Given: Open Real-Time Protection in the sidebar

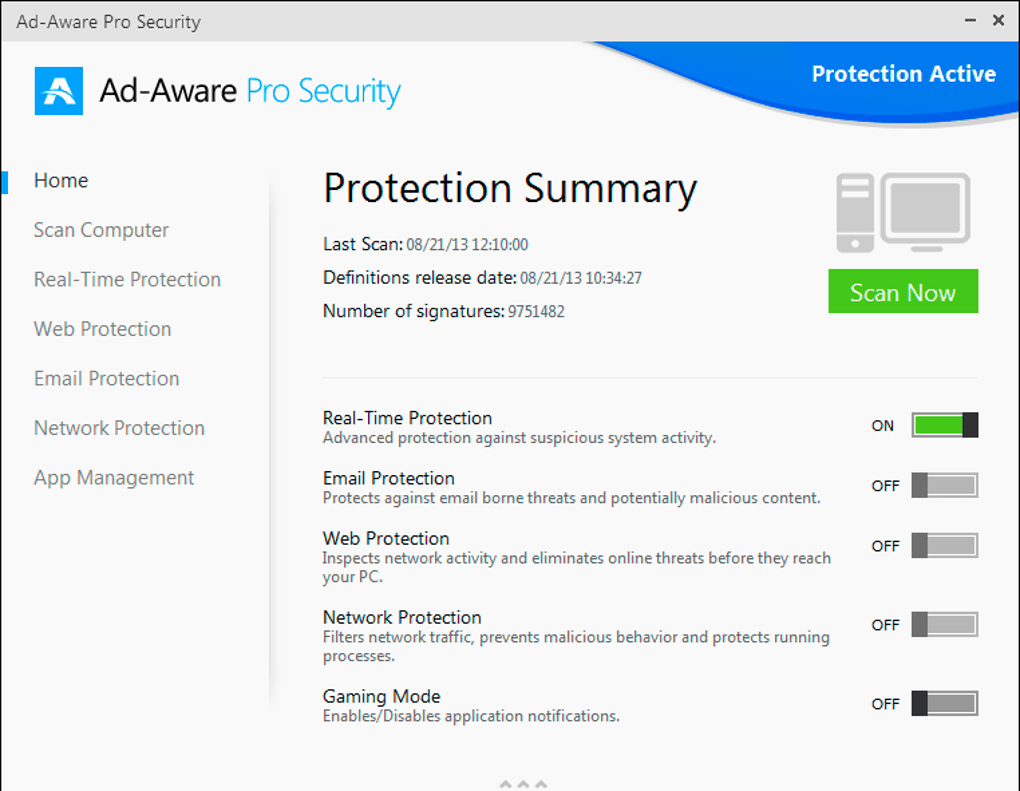Looking at the screenshot, I should pyautogui.click(x=127, y=280).
